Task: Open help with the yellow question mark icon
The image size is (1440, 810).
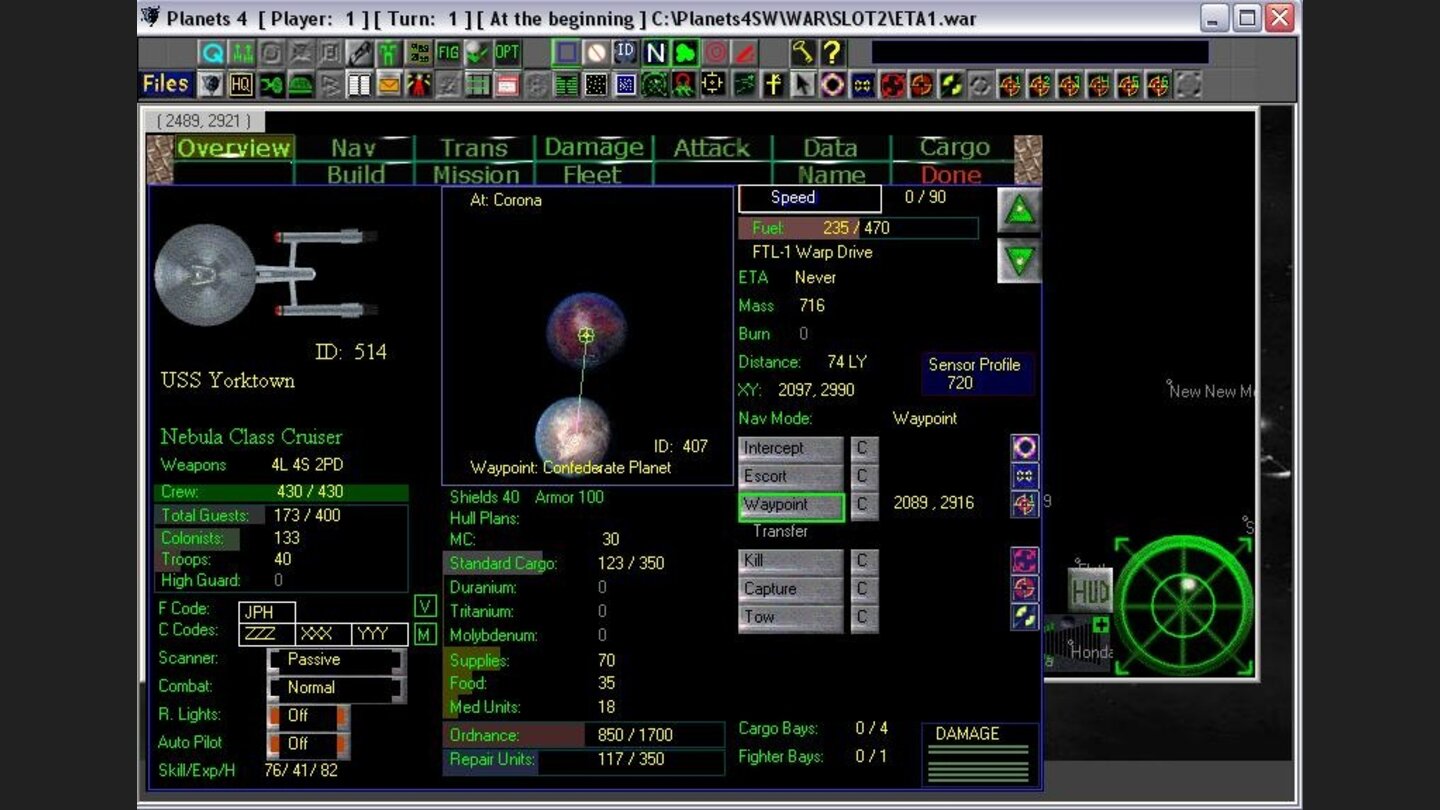Action: 832,52
